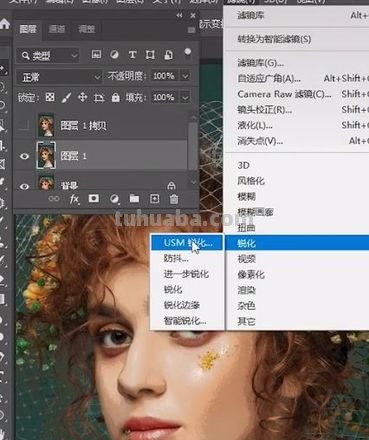
Task: Click the fill 100% value field
Action: click(165, 98)
